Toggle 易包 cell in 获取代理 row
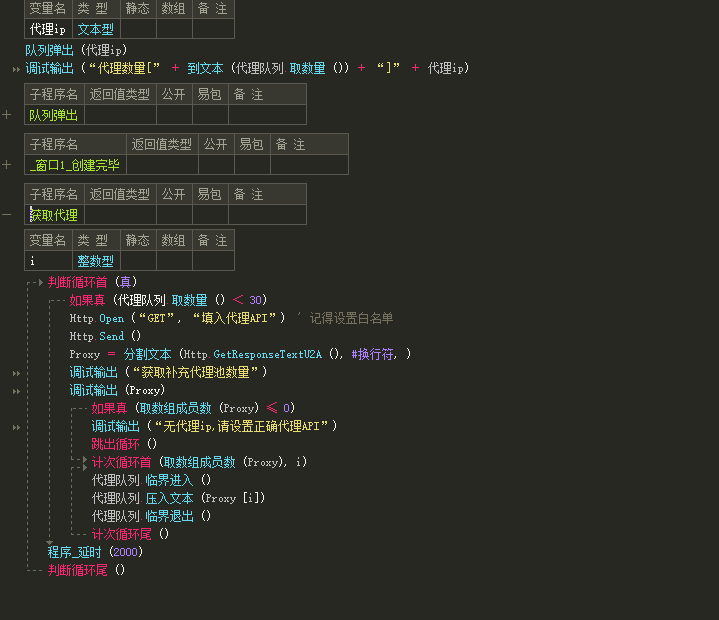Screen dimensions: 719x620 tap(210, 215)
